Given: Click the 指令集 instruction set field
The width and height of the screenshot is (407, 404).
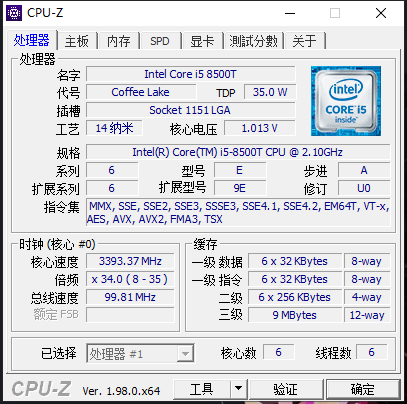Looking at the screenshot, I should 238,212.
